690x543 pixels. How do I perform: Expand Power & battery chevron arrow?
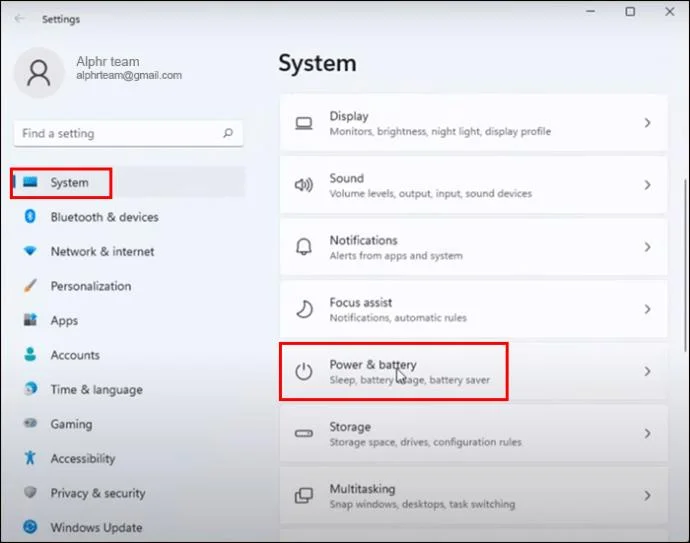[x=647, y=371]
